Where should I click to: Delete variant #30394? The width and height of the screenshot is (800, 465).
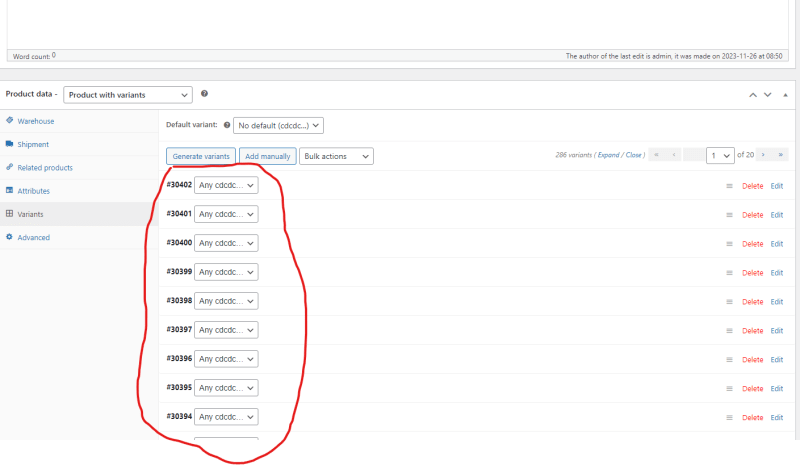point(753,418)
